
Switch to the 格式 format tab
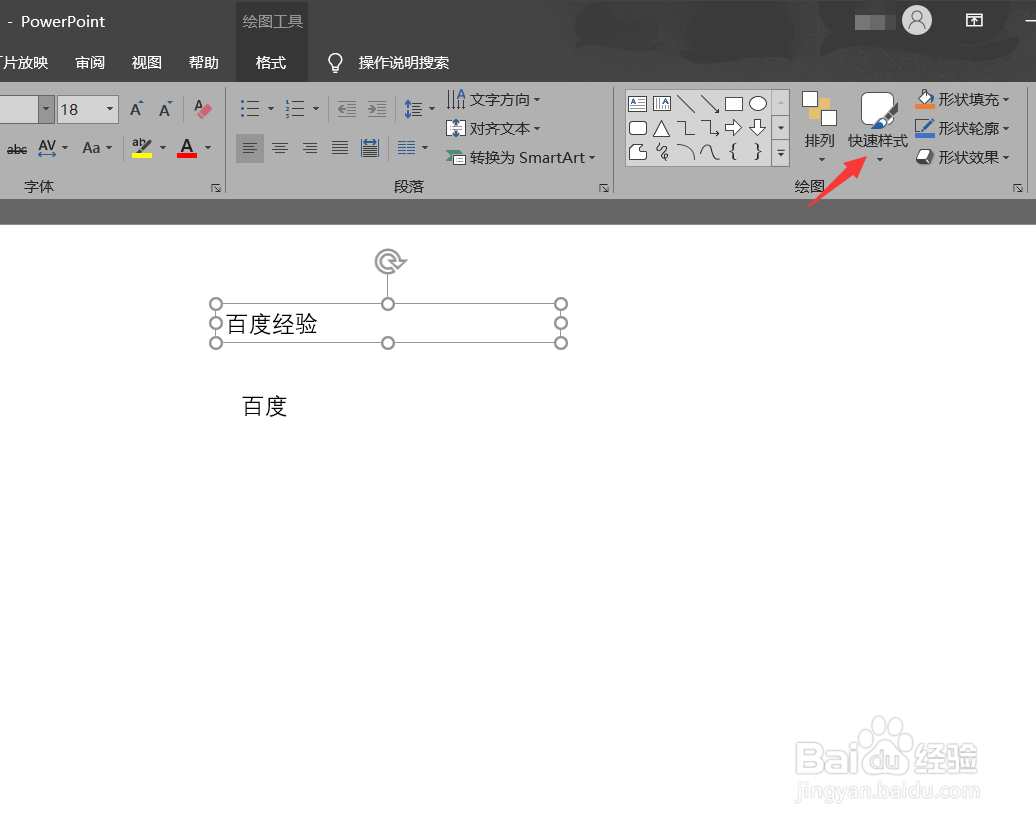pyautogui.click(x=271, y=63)
